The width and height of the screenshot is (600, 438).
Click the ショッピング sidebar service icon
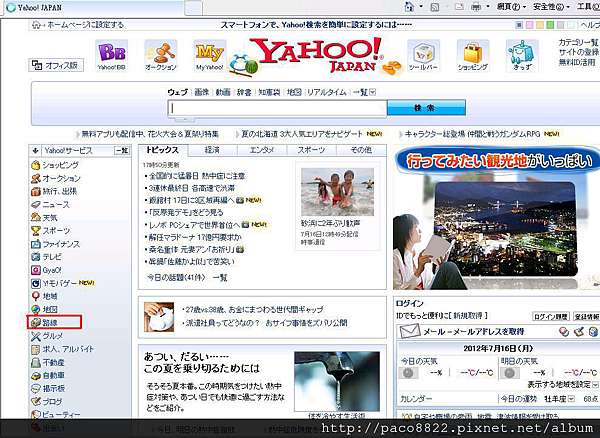[36, 165]
